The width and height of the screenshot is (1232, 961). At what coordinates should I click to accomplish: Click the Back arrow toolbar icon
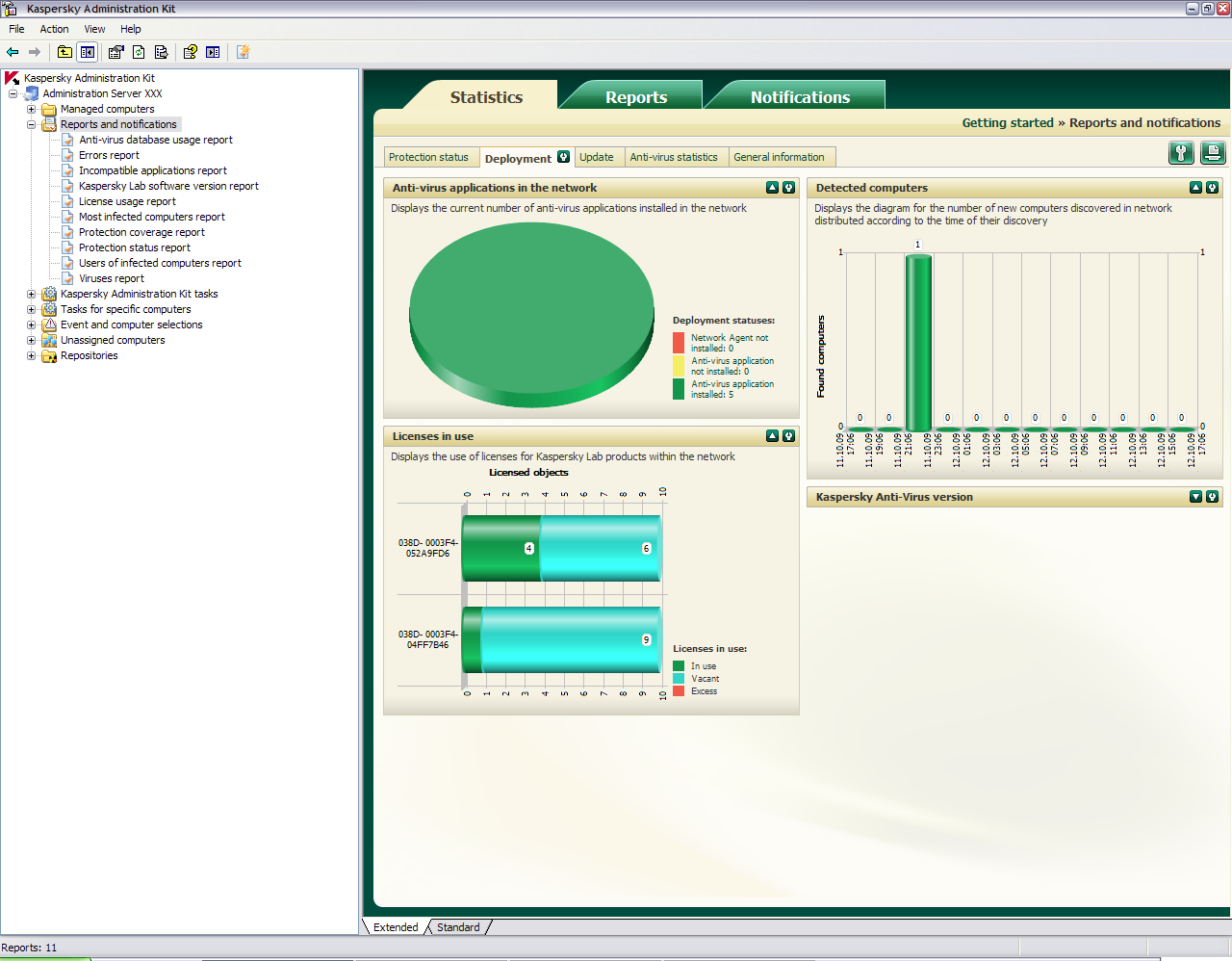click(13, 52)
